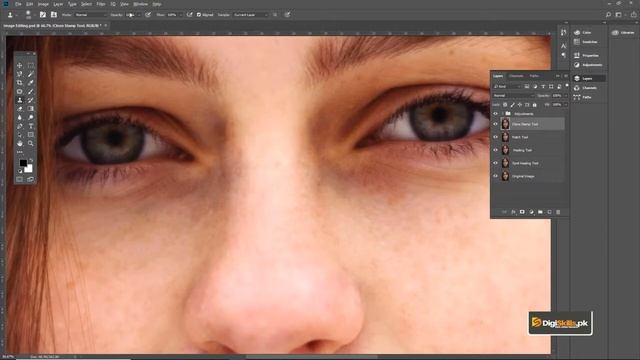Open the Color panel from side dock
This screenshot has width=640, height=360.
point(582,32)
